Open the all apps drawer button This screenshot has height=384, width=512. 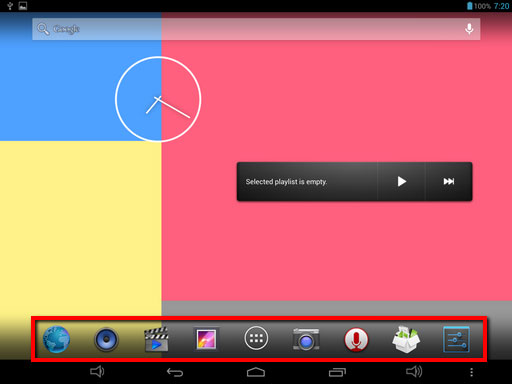[x=256, y=338]
